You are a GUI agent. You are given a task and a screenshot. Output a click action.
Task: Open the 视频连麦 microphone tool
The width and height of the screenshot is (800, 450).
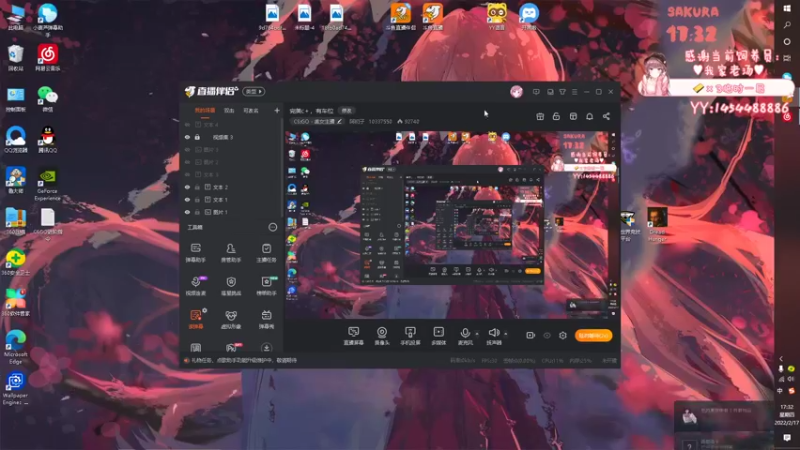(x=195, y=286)
